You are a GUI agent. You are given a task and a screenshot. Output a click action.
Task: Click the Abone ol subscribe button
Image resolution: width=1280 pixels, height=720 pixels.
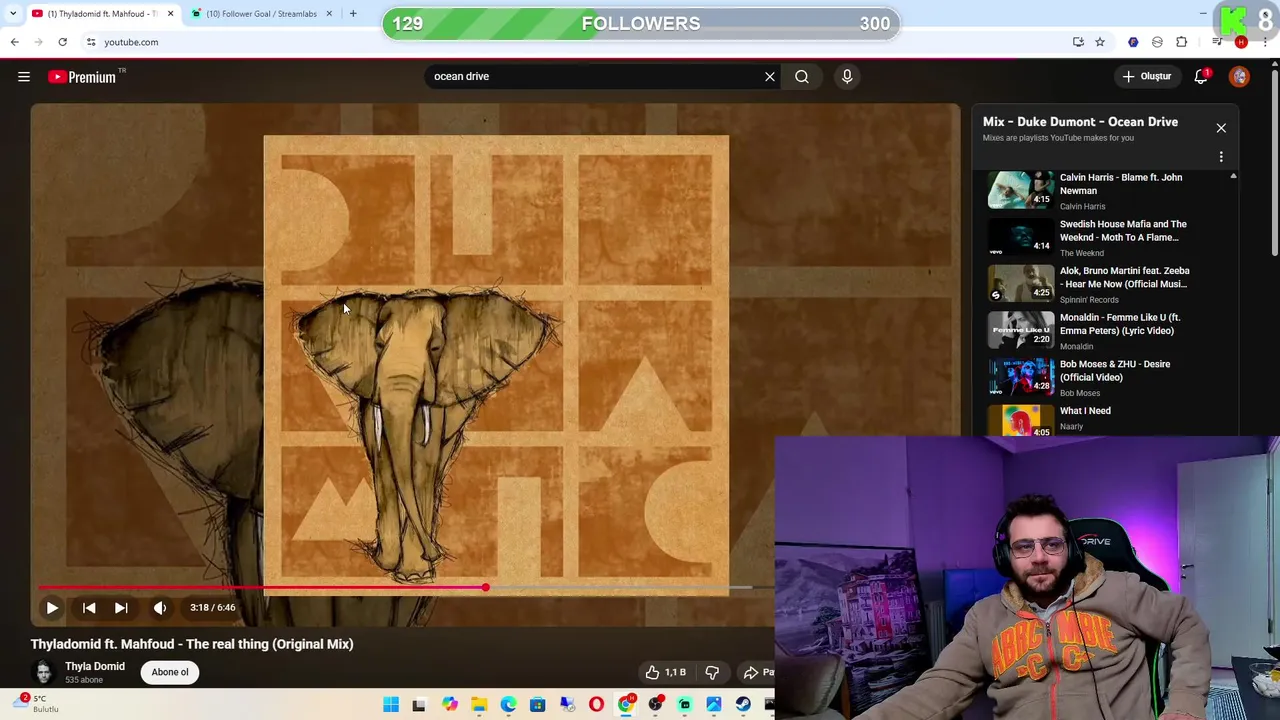pos(170,672)
